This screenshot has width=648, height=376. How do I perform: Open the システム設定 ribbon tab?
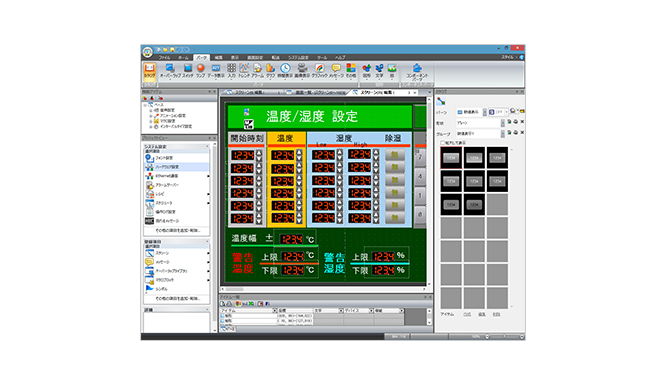[298, 57]
